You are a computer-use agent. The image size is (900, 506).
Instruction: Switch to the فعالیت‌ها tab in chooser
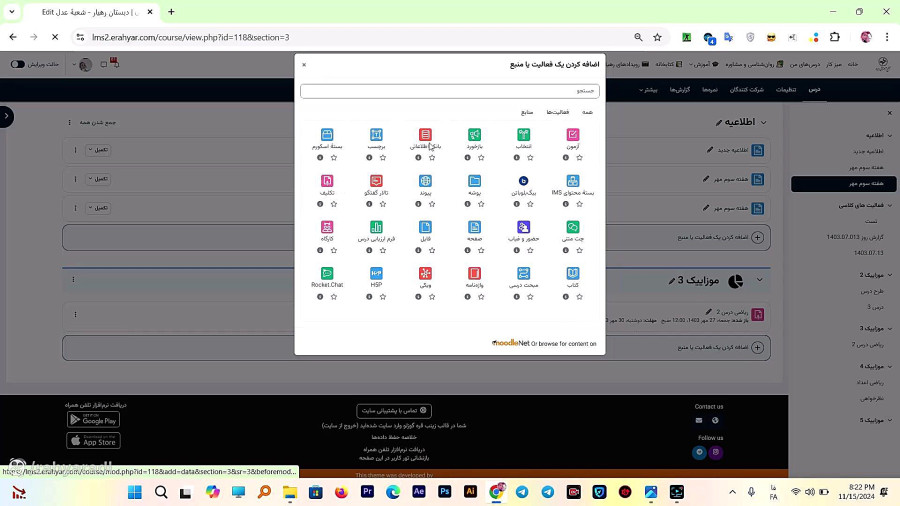[557, 112]
